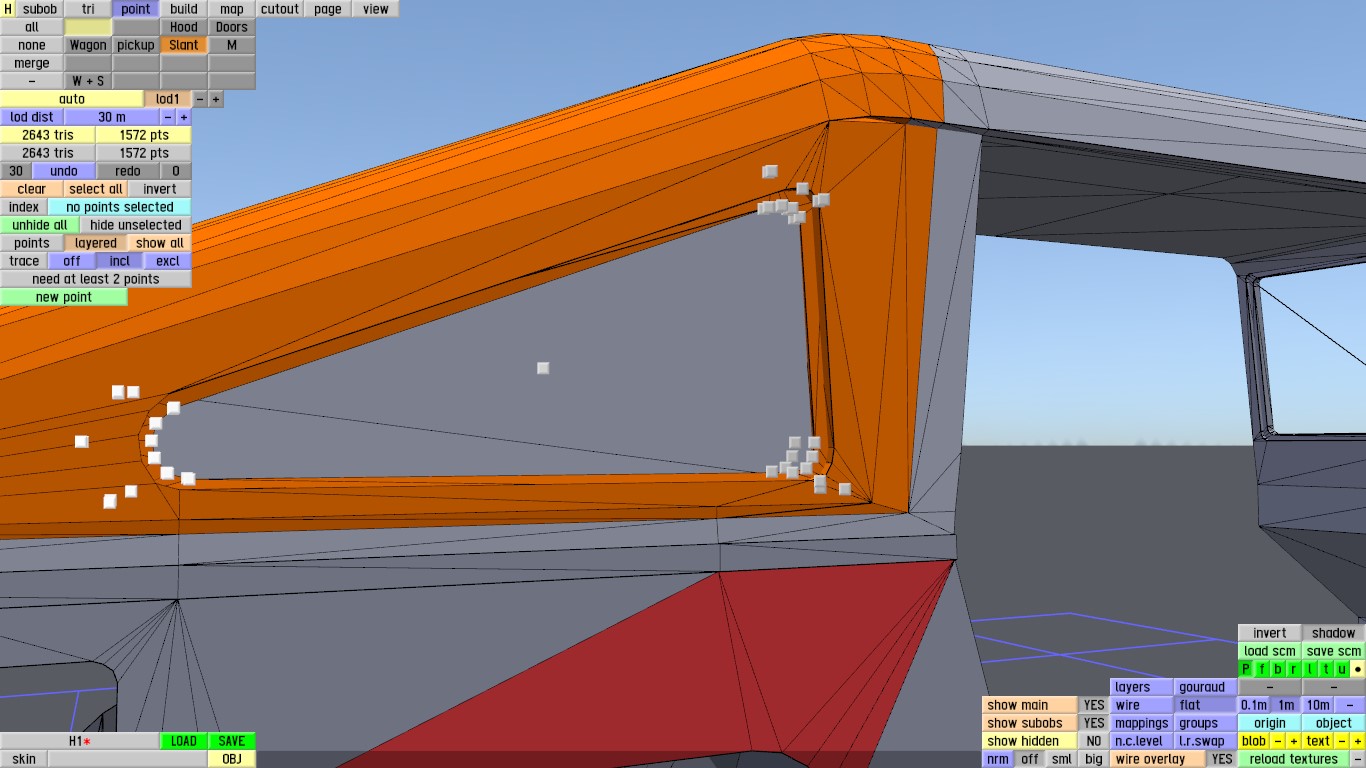This screenshot has width=1366, height=768.
Task: Toggle the YES value beside wire overlay
Action: (1222, 759)
